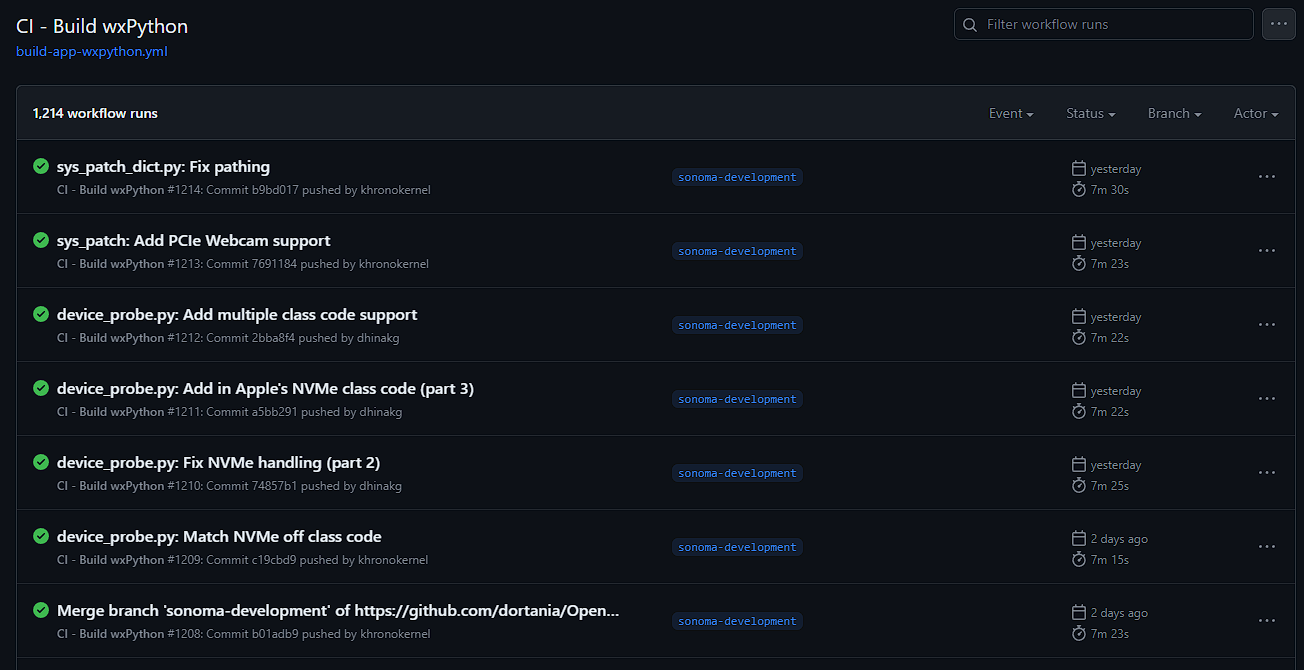1304x670 pixels.
Task: Open 'device_probe.py: Add multiple class code support' run
Action: [237, 315]
